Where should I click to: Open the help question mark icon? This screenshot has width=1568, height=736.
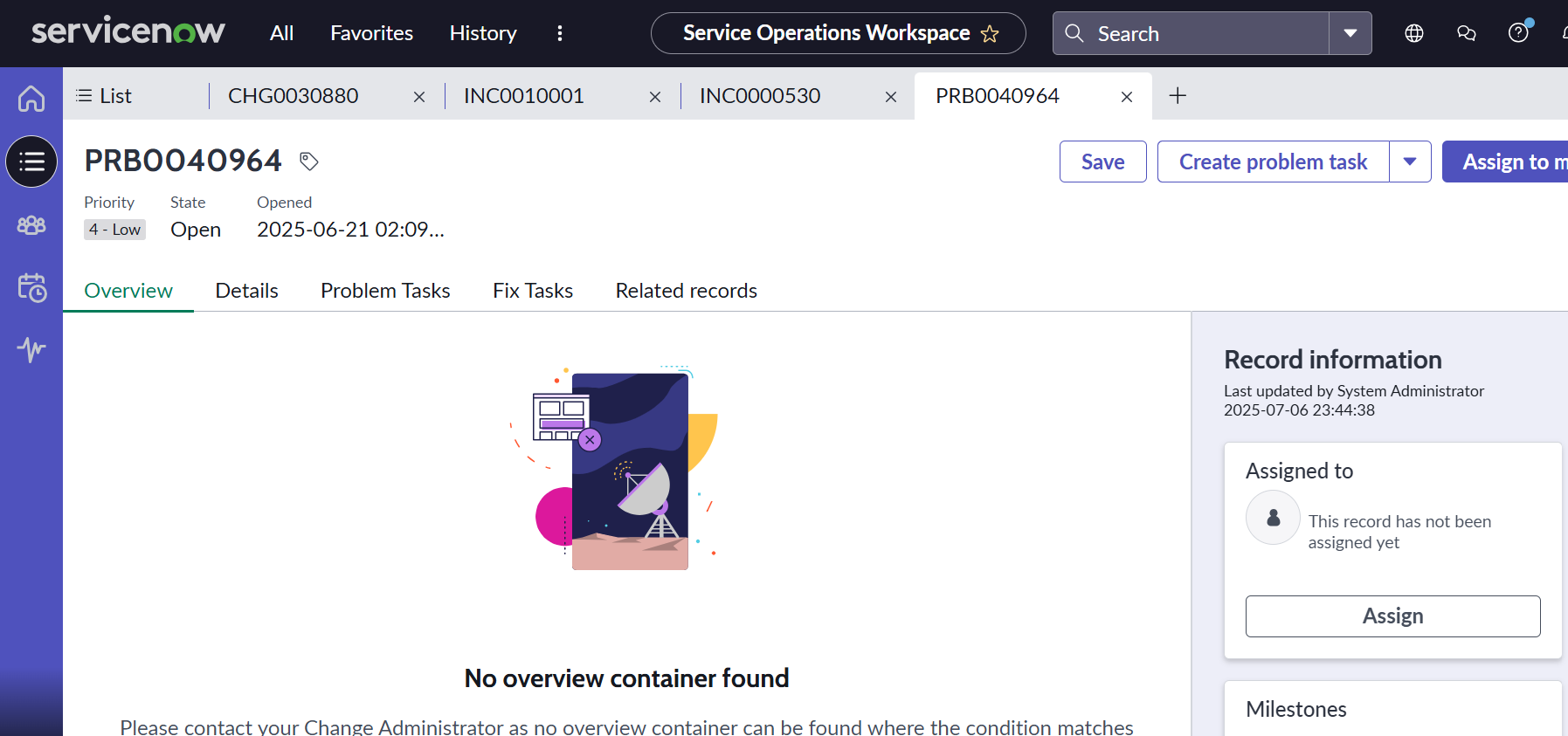pos(1519,33)
